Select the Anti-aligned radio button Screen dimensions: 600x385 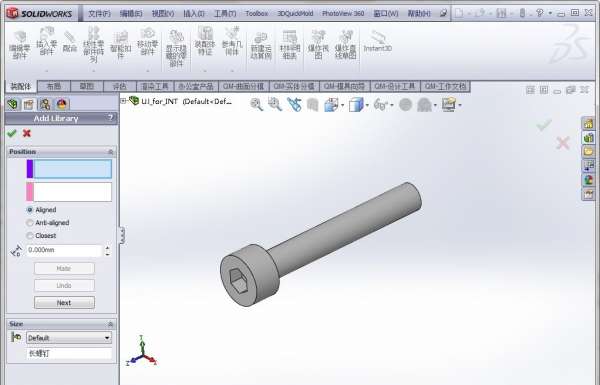[x=30, y=223]
